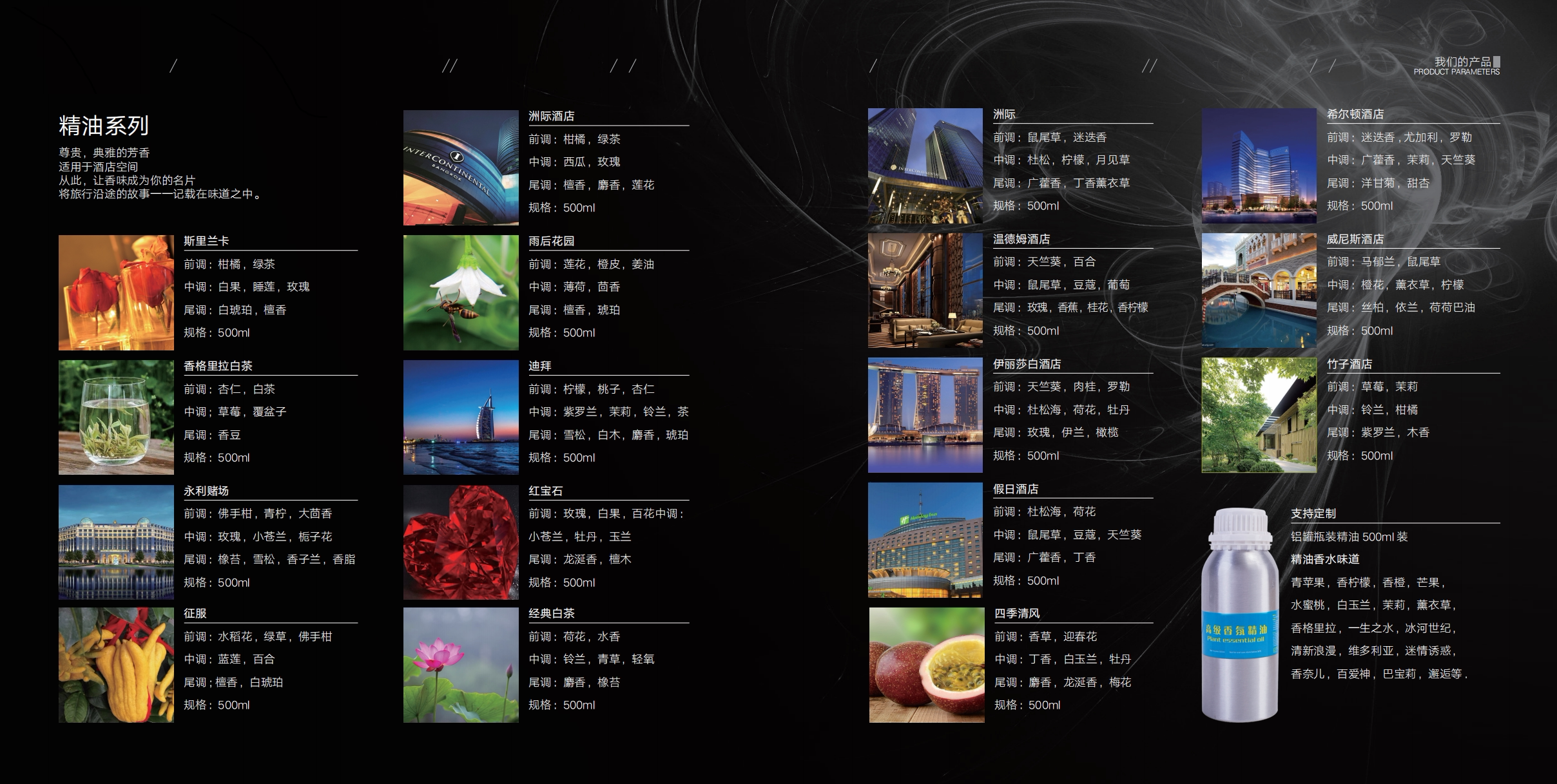
Task: Select the white flower with wasp image
Action: (461, 292)
